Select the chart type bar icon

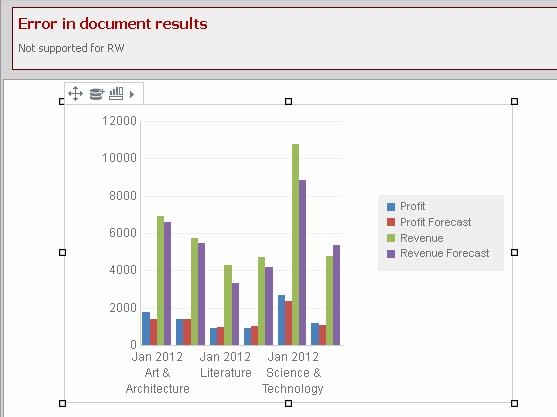[x=116, y=93]
